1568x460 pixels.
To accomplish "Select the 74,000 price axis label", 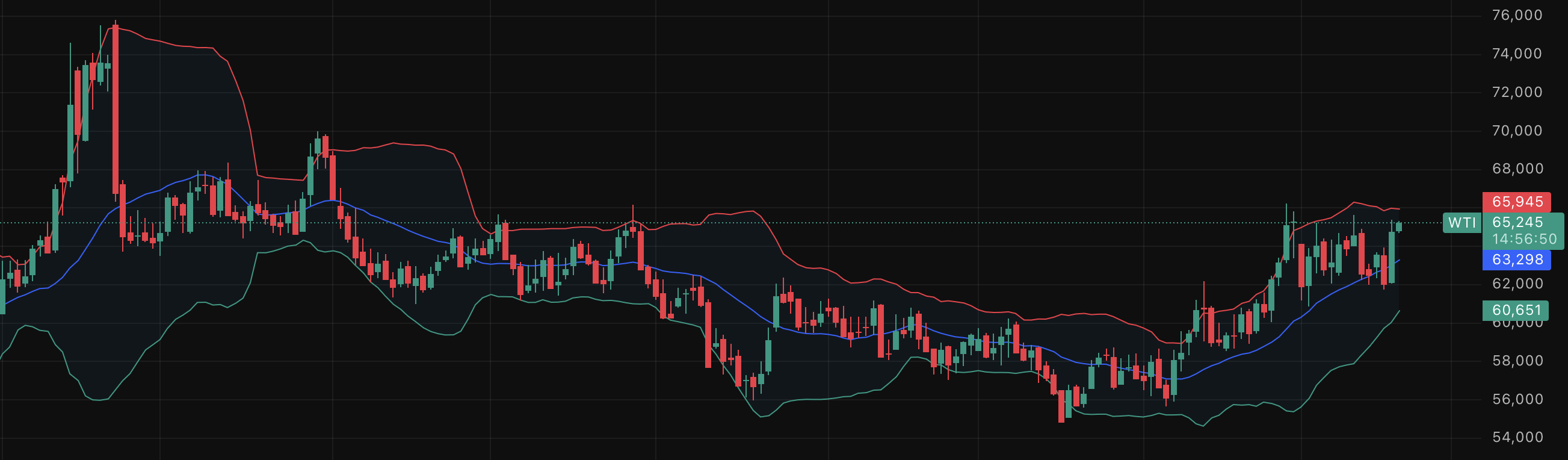I will [x=1517, y=54].
